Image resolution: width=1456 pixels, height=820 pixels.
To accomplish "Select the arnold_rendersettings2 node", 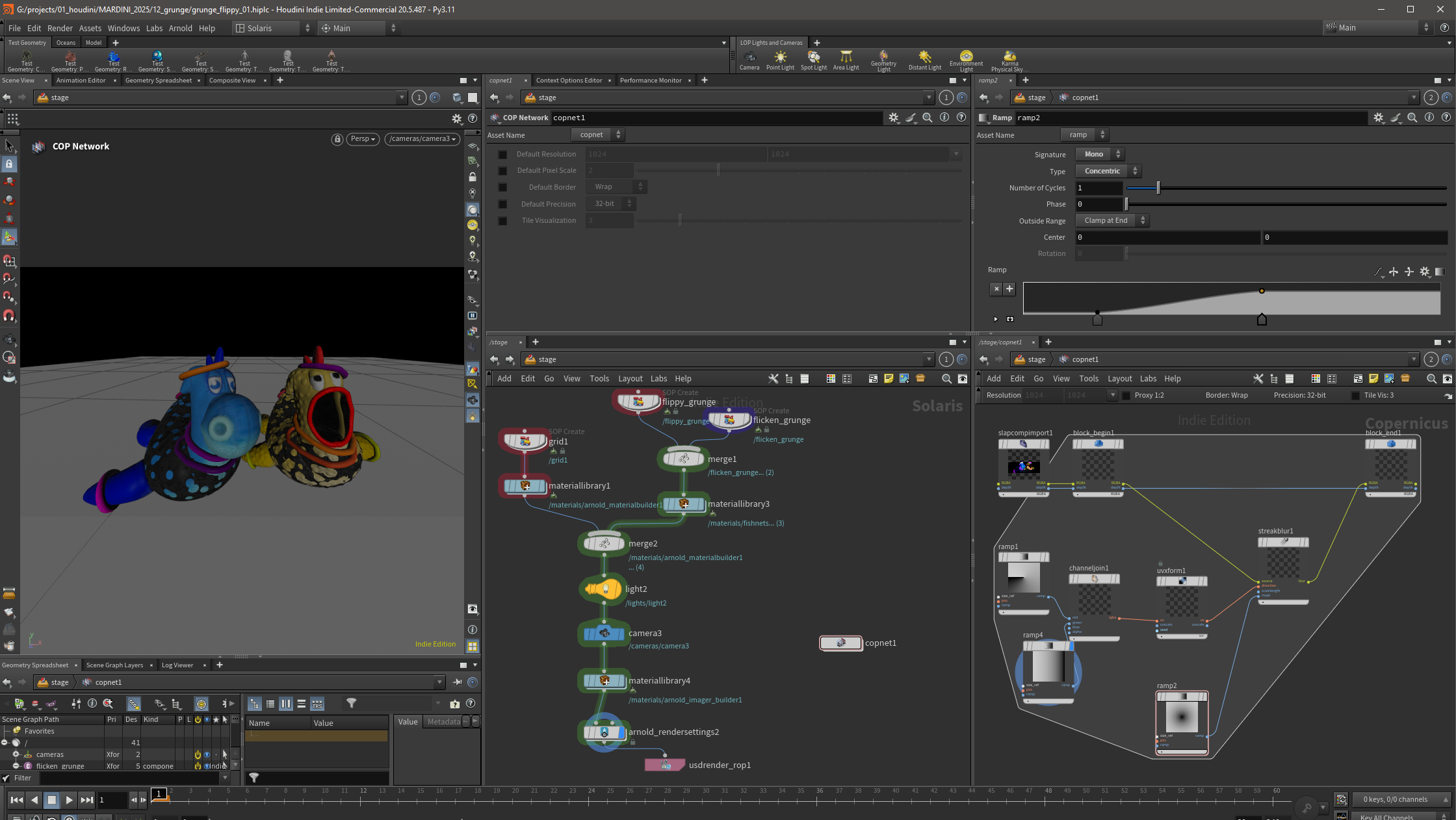I will (x=604, y=732).
